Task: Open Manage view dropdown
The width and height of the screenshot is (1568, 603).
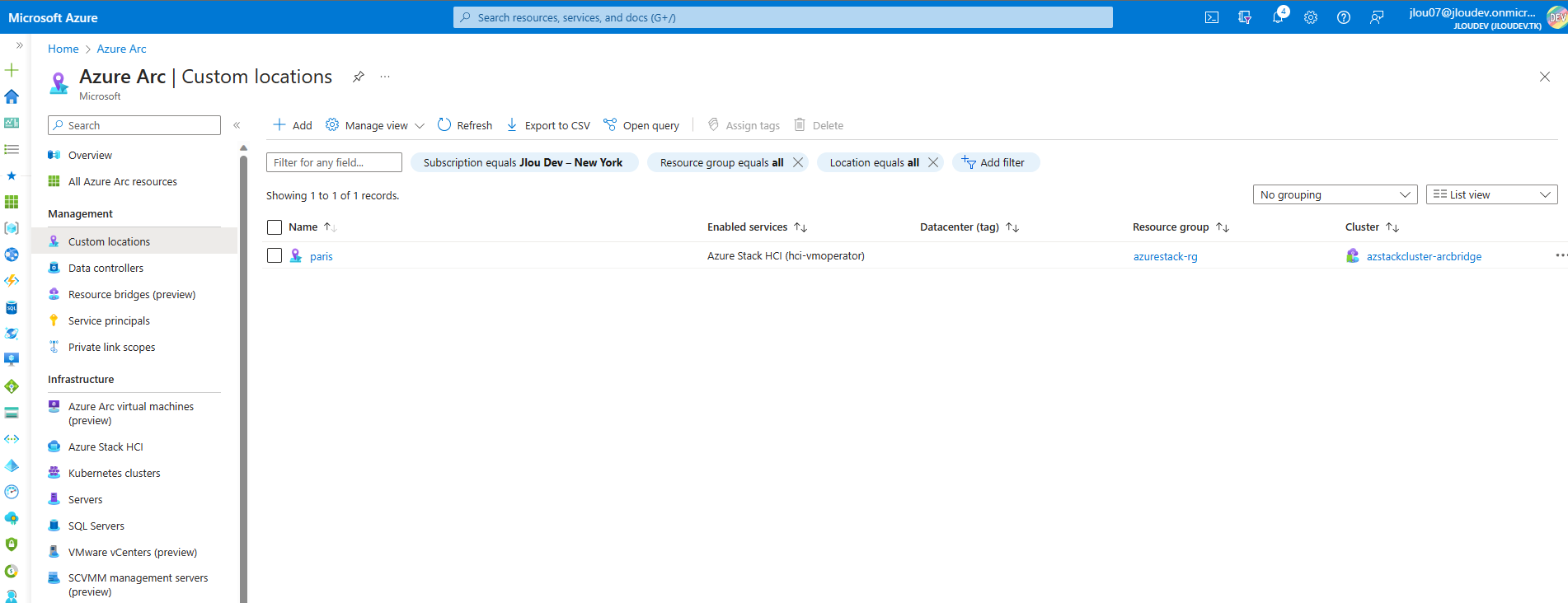Action: click(375, 125)
